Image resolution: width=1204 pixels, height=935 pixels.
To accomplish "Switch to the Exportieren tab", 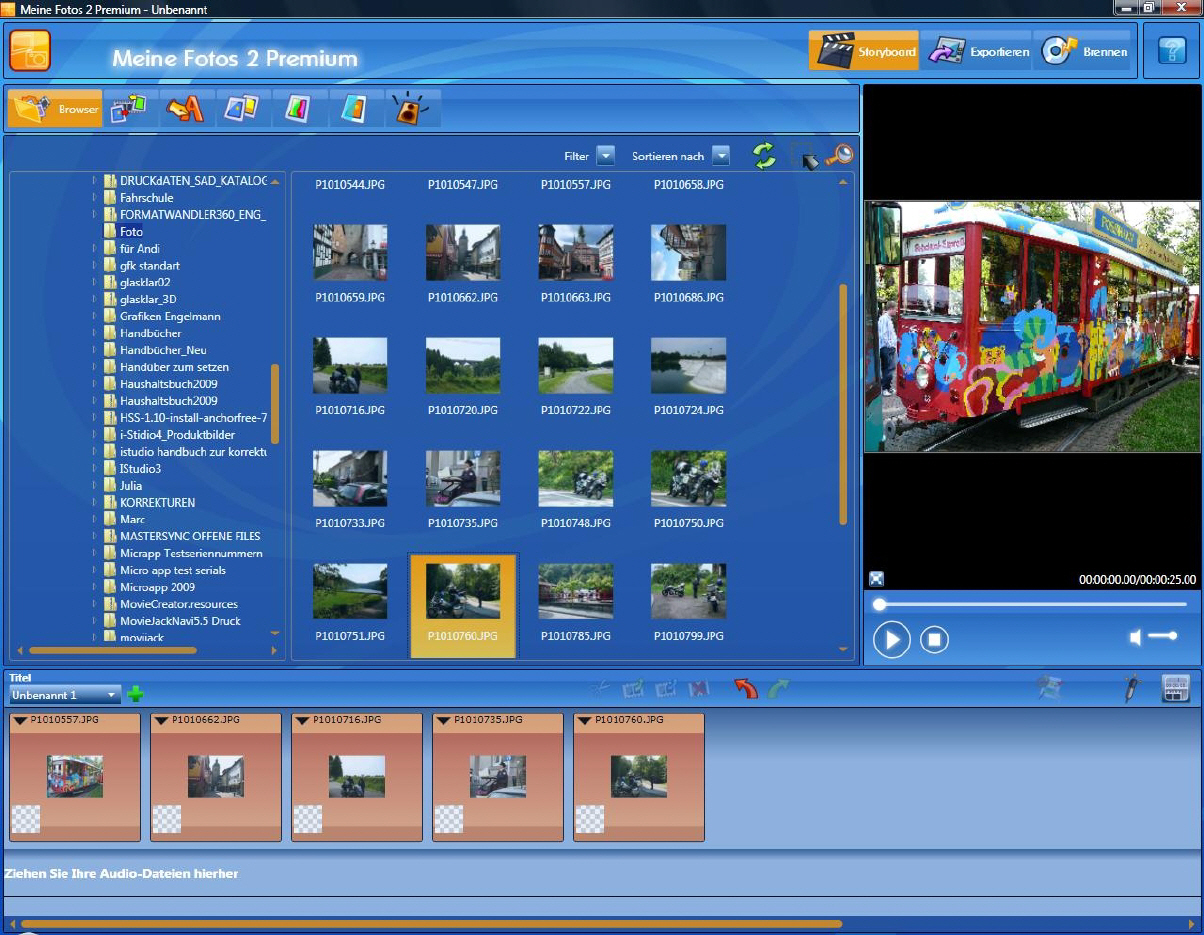I will (x=975, y=52).
